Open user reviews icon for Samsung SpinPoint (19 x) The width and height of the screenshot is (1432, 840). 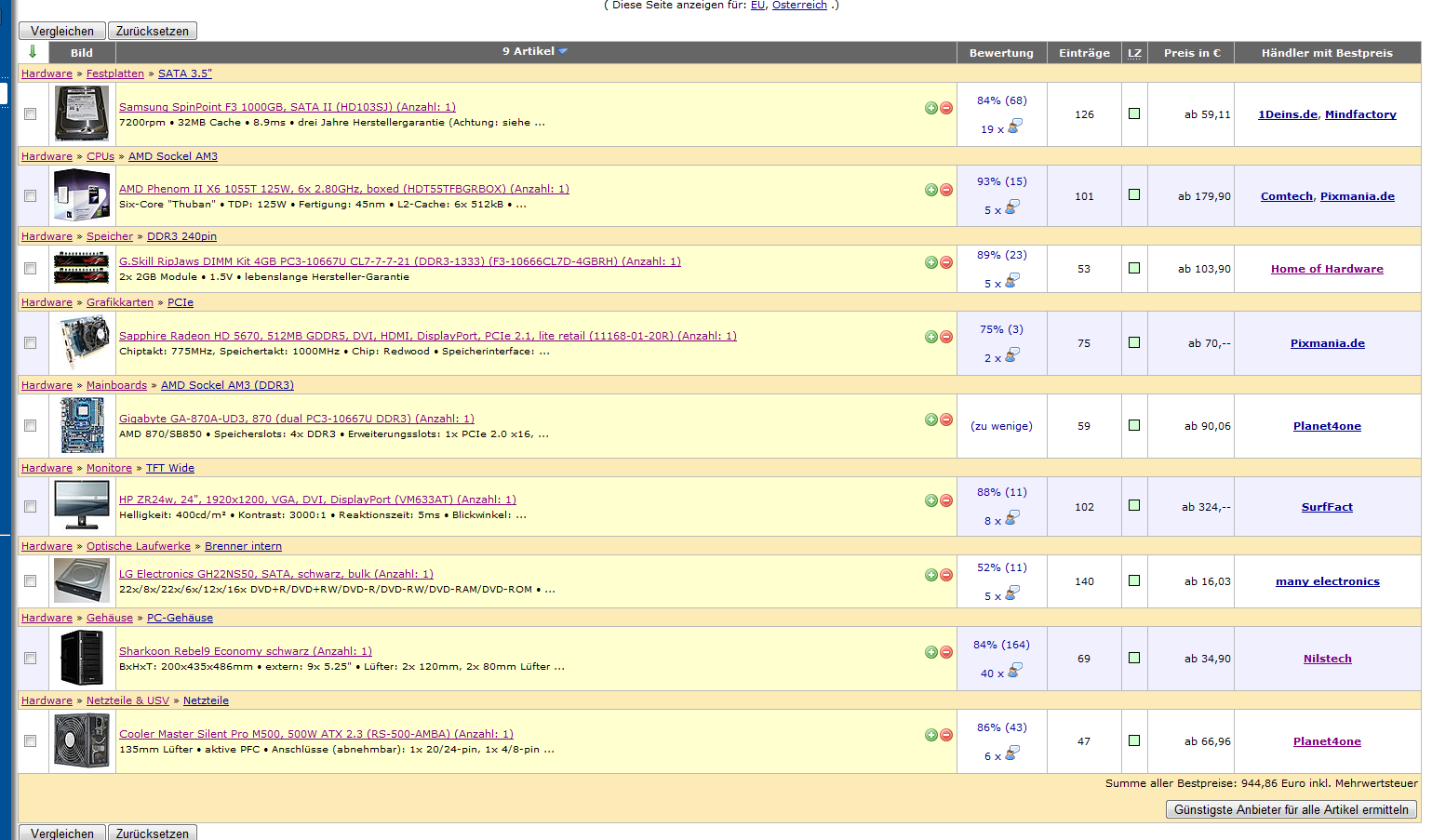click(1015, 126)
